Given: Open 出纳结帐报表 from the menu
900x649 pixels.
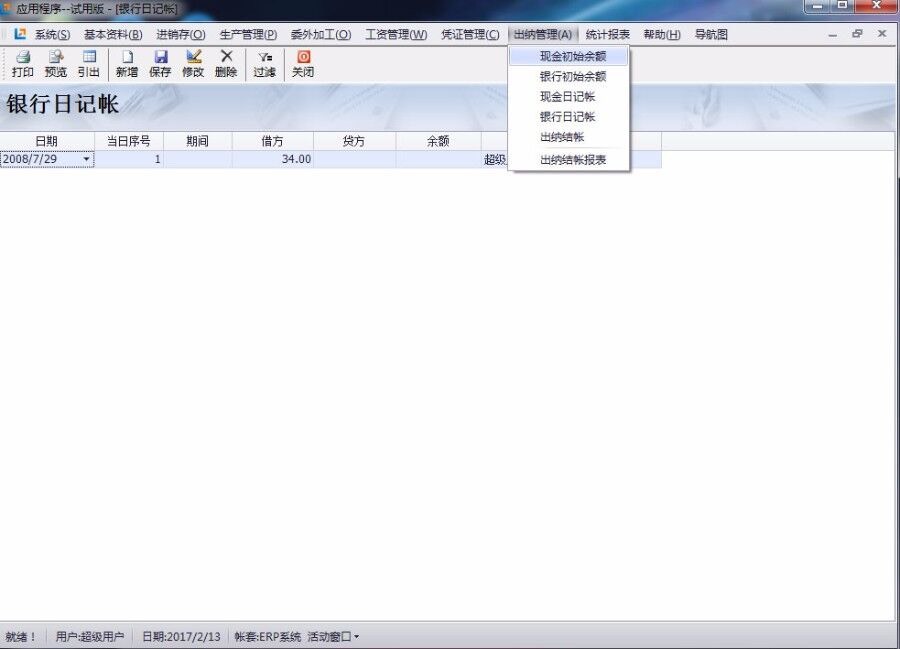Looking at the screenshot, I should 568,160.
